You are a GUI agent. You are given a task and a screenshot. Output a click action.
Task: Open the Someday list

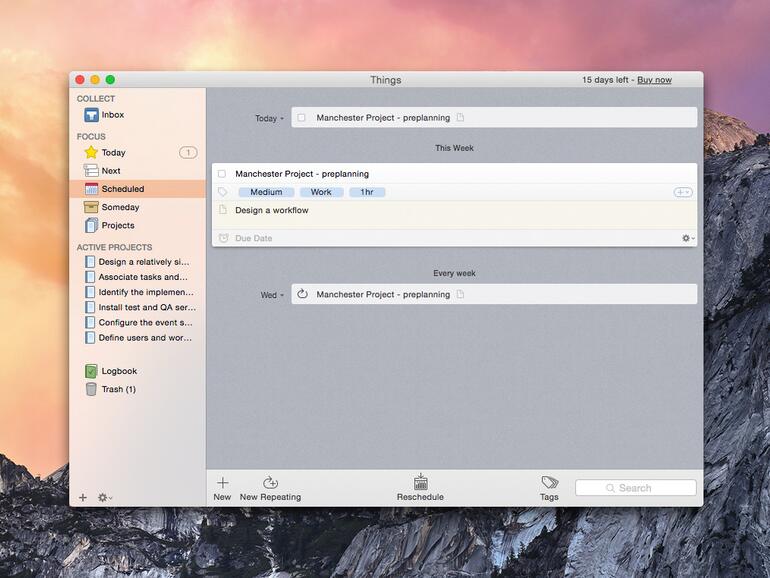click(x=119, y=207)
